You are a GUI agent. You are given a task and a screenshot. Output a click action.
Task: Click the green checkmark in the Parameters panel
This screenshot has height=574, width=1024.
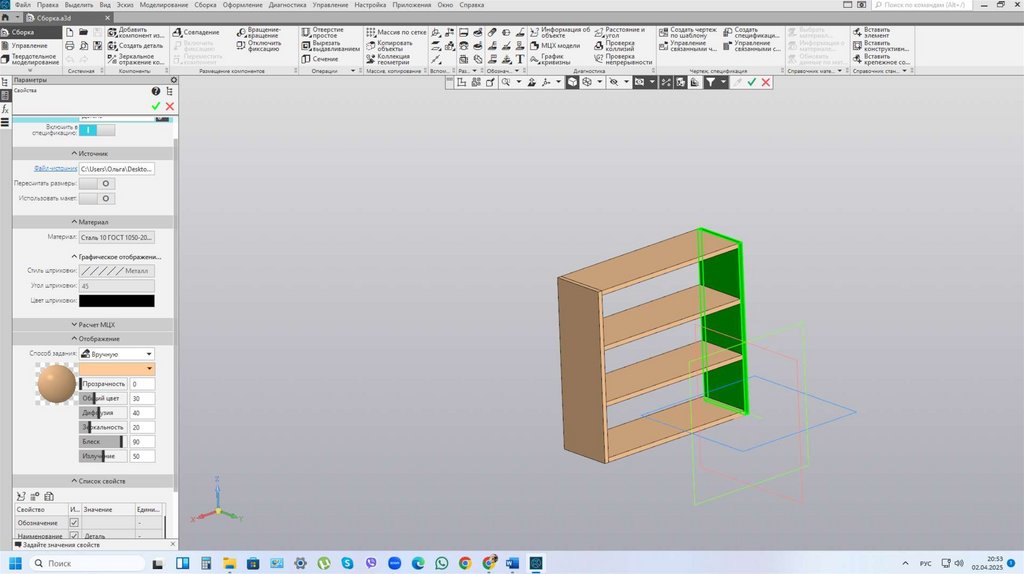tap(156, 106)
